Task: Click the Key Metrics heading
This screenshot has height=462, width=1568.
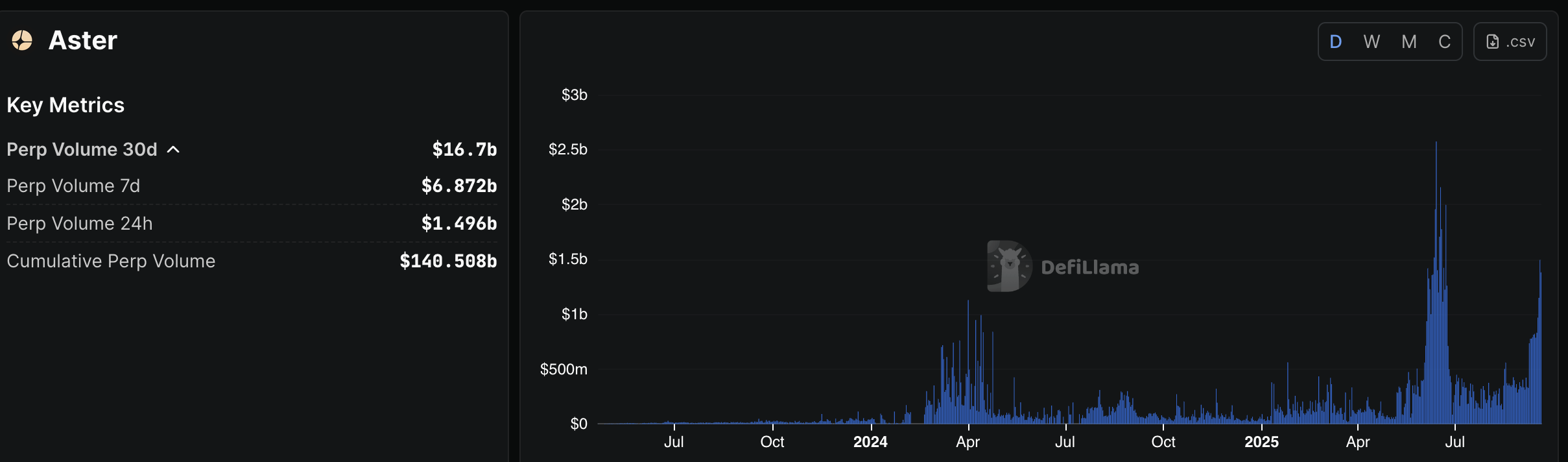Action: tap(65, 105)
